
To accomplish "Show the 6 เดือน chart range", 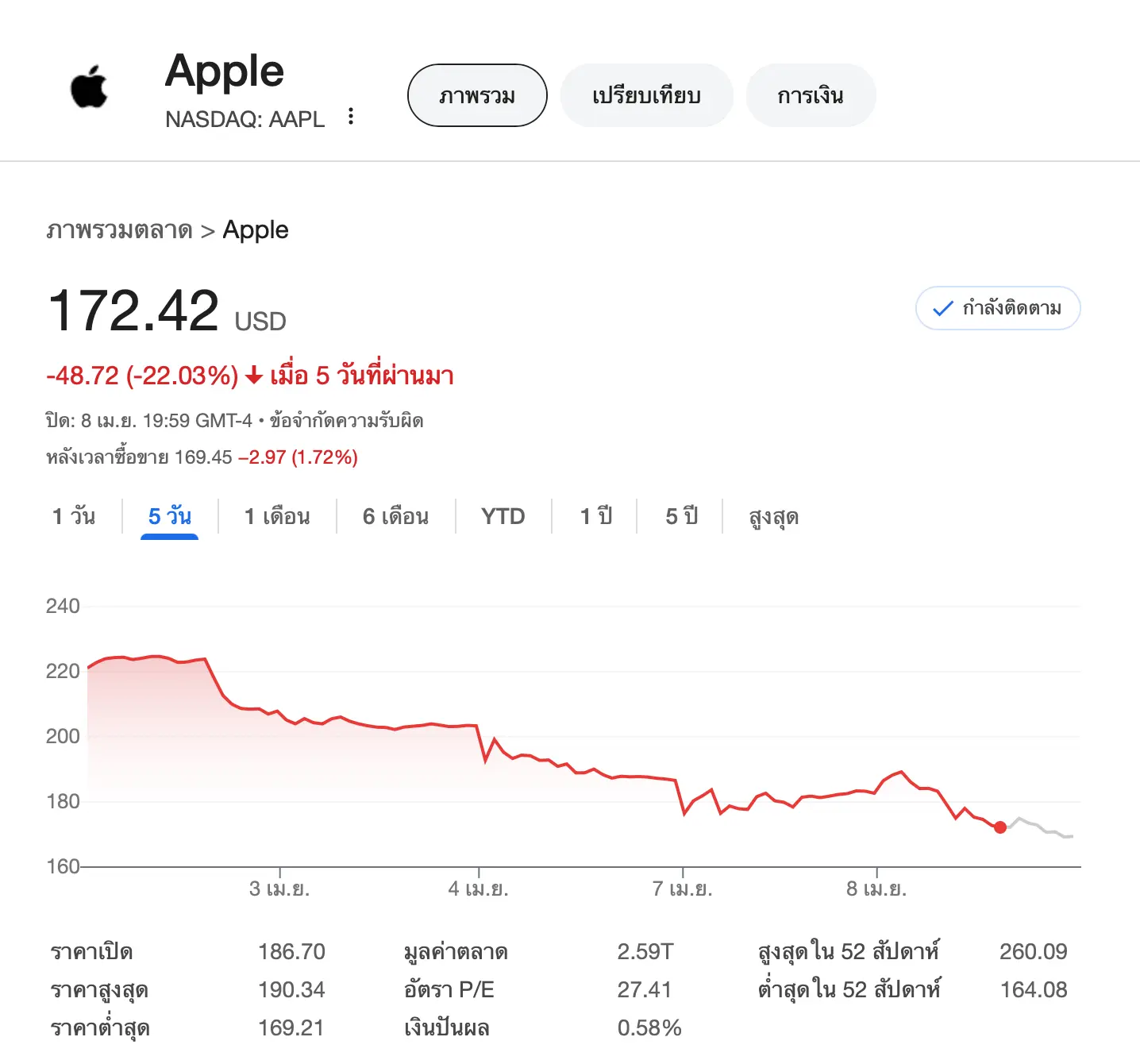I will pyautogui.click(x=395, y=517).
